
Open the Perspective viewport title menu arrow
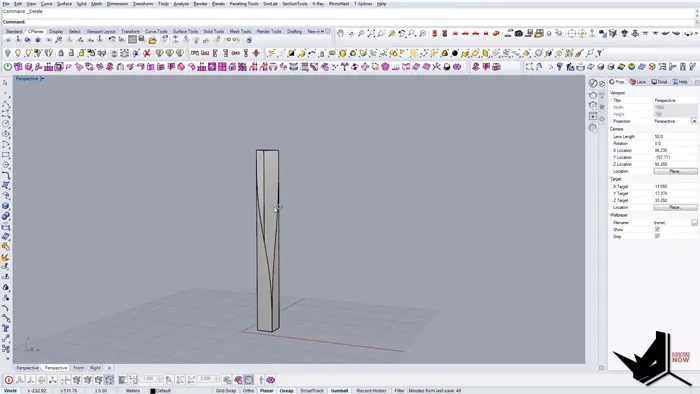point(42,79)
